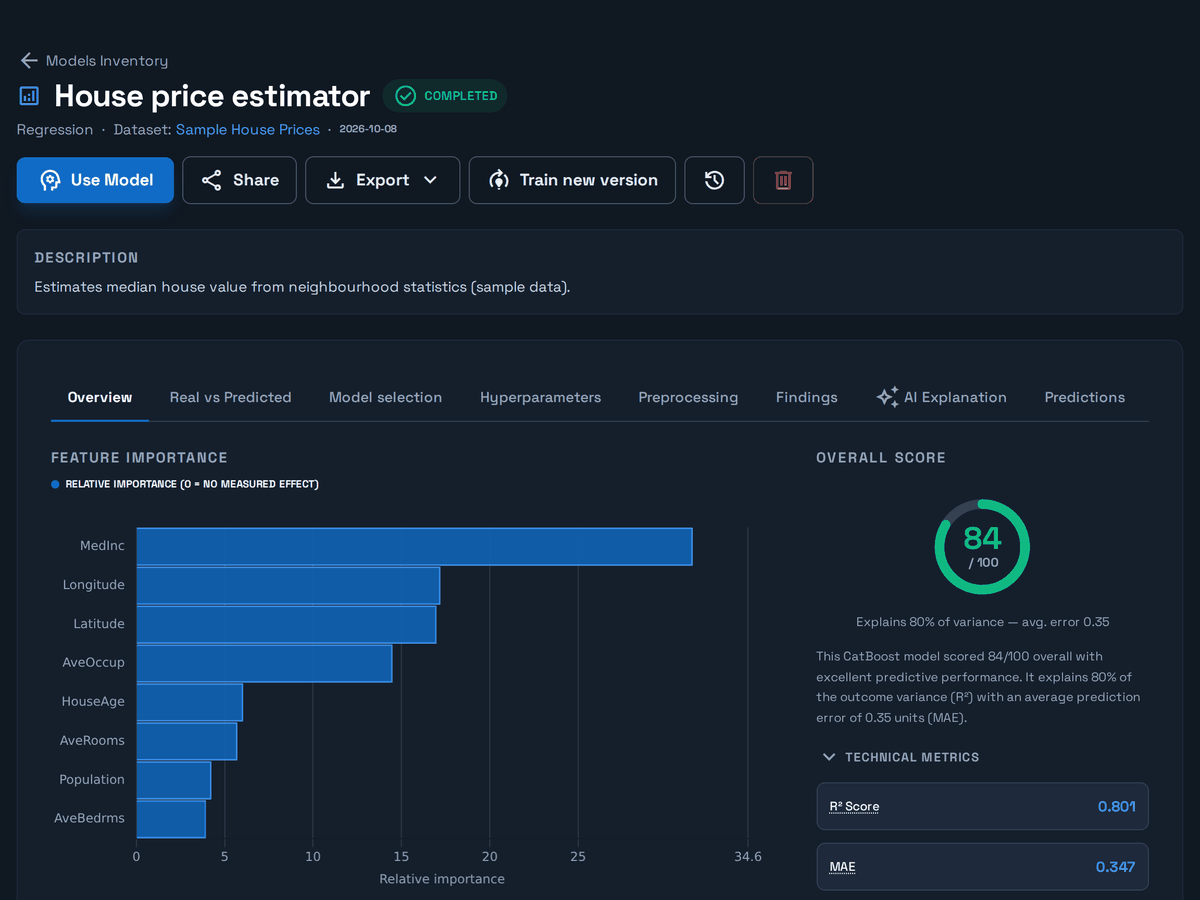Switch to the Real vs Predicted tab
The height and width of the screenshot is (900, 1200).
click(x=230, y=397)
